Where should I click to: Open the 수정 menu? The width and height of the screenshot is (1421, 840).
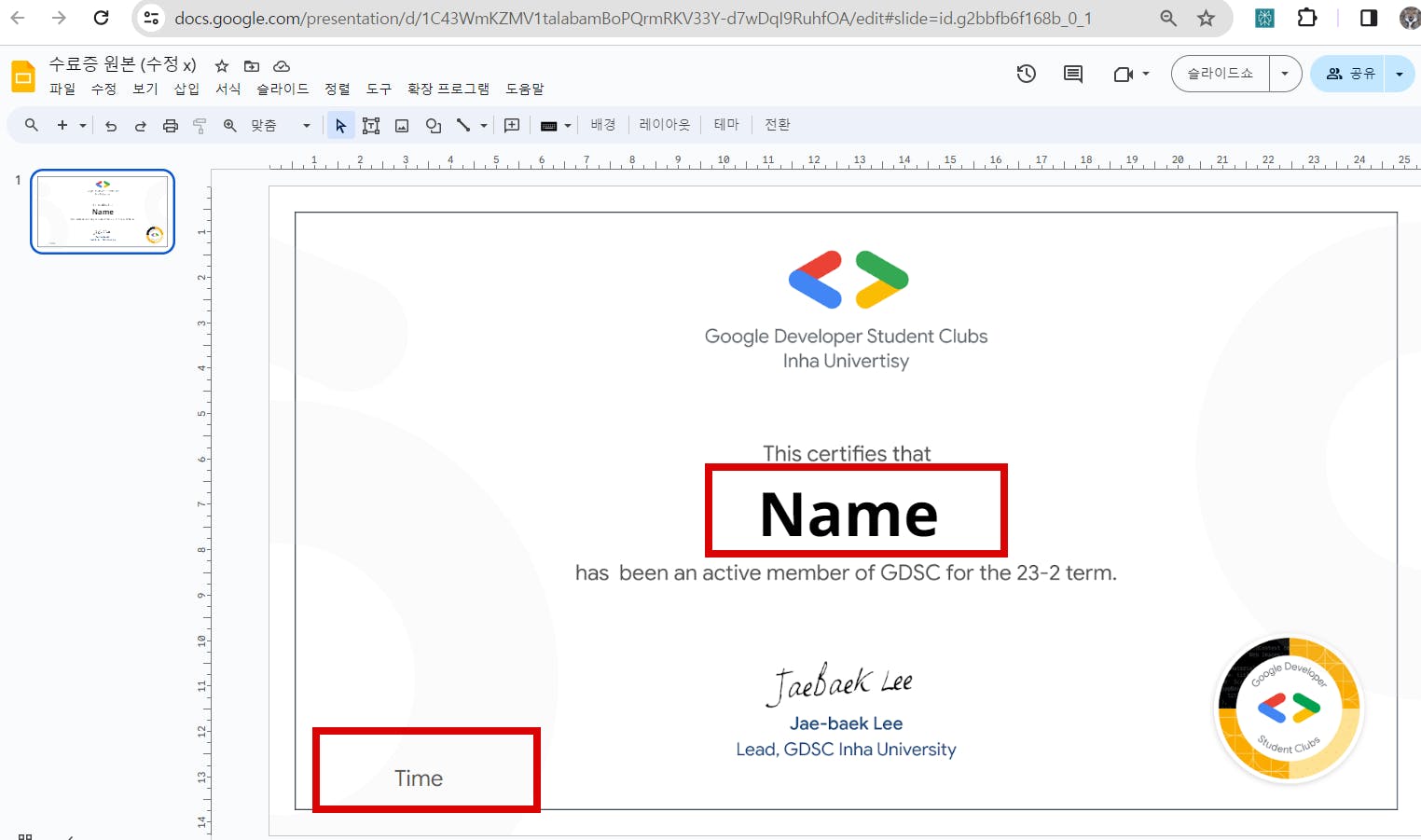tap(103, 89)
